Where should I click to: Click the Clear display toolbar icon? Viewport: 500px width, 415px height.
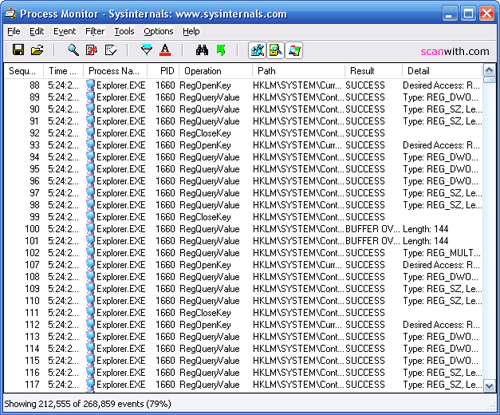111,50
